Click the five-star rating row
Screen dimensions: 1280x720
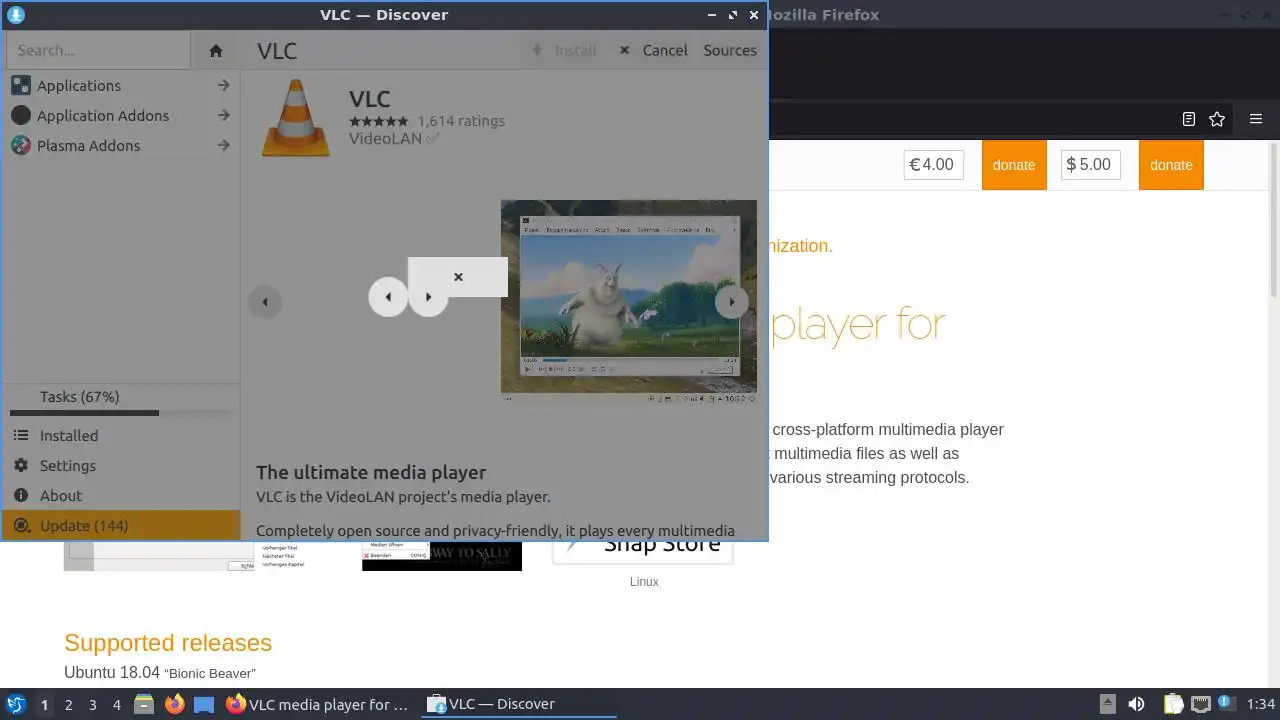[x=379, y=121]
